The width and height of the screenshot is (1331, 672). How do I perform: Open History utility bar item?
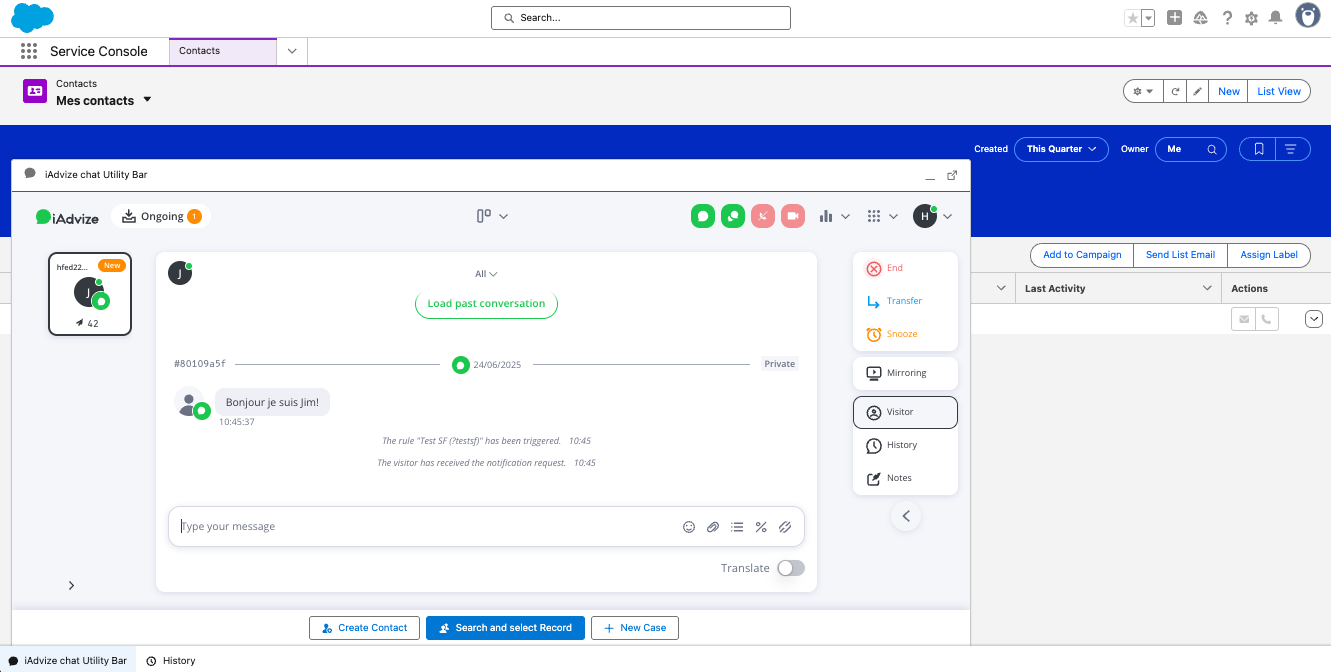click(x=171, y=660)
